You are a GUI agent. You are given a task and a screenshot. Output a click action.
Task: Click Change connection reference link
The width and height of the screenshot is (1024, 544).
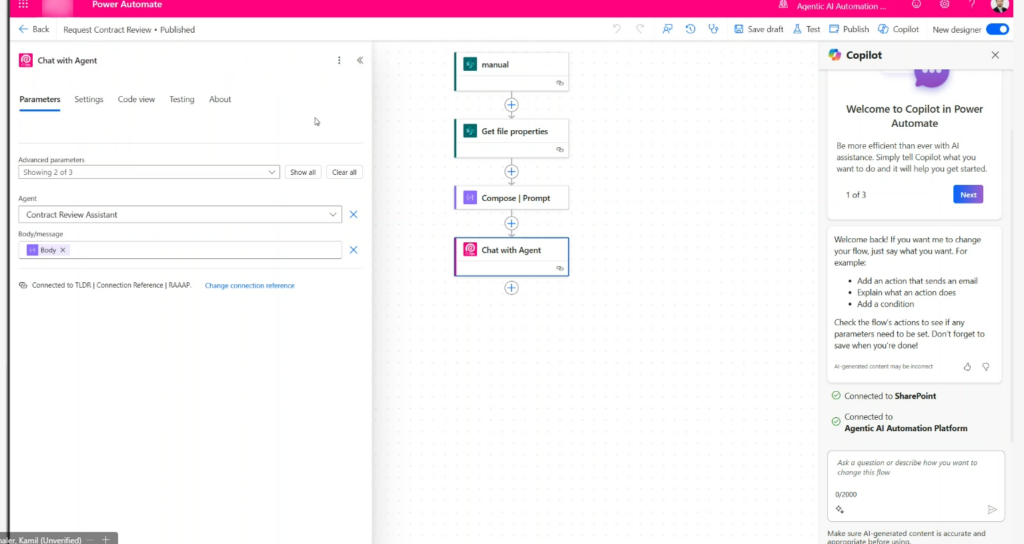[249, 285]
